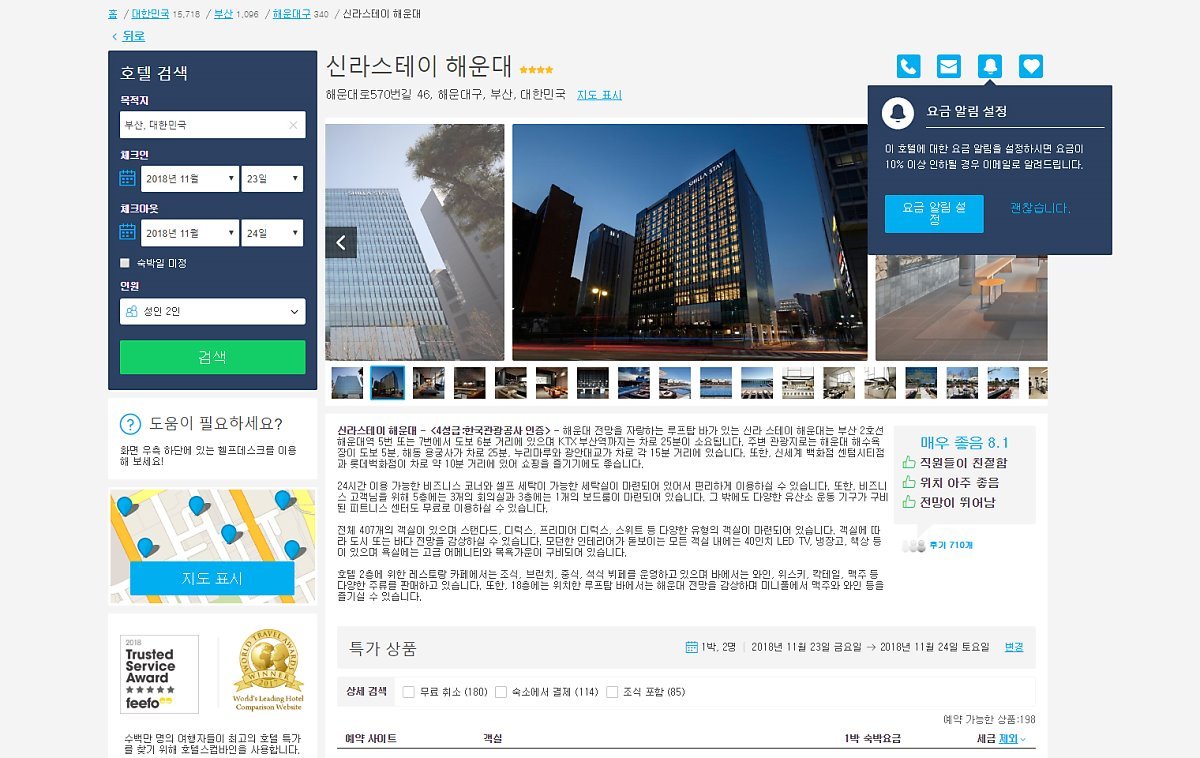Click the check-in calendar icon
The width and height of the screenshot is (1200, 758).
128,178
